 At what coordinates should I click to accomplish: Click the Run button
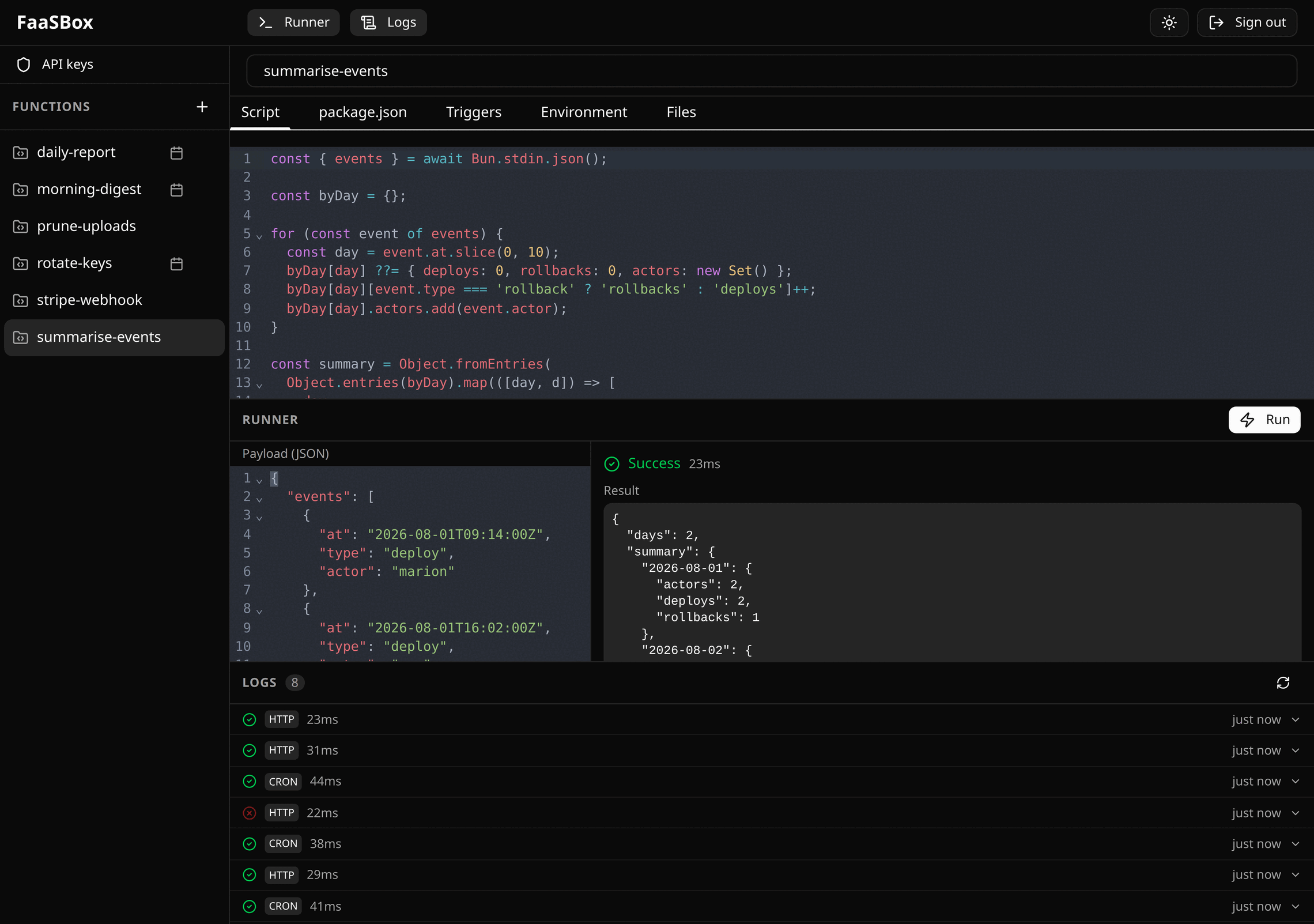[1264, 420]
